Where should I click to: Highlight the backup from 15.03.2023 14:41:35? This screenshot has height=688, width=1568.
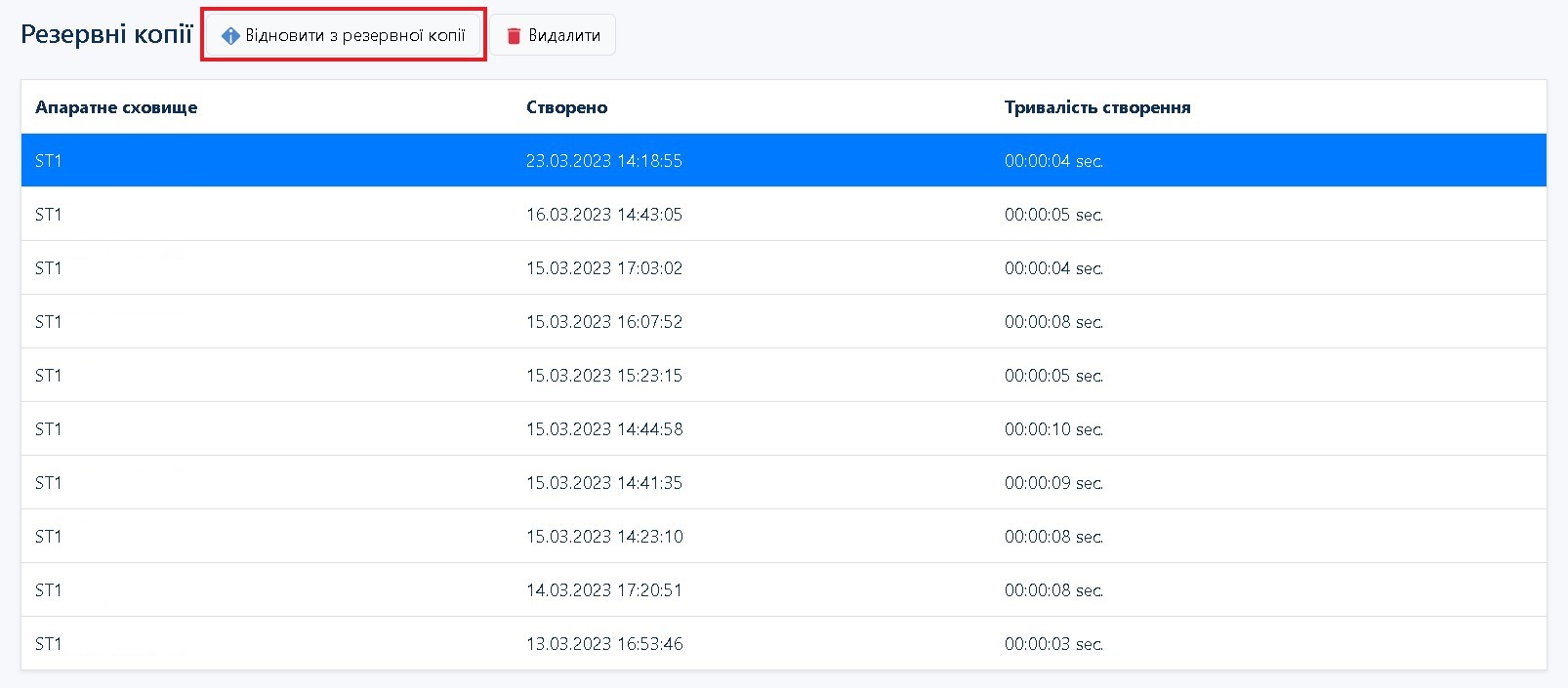(603, 483)
